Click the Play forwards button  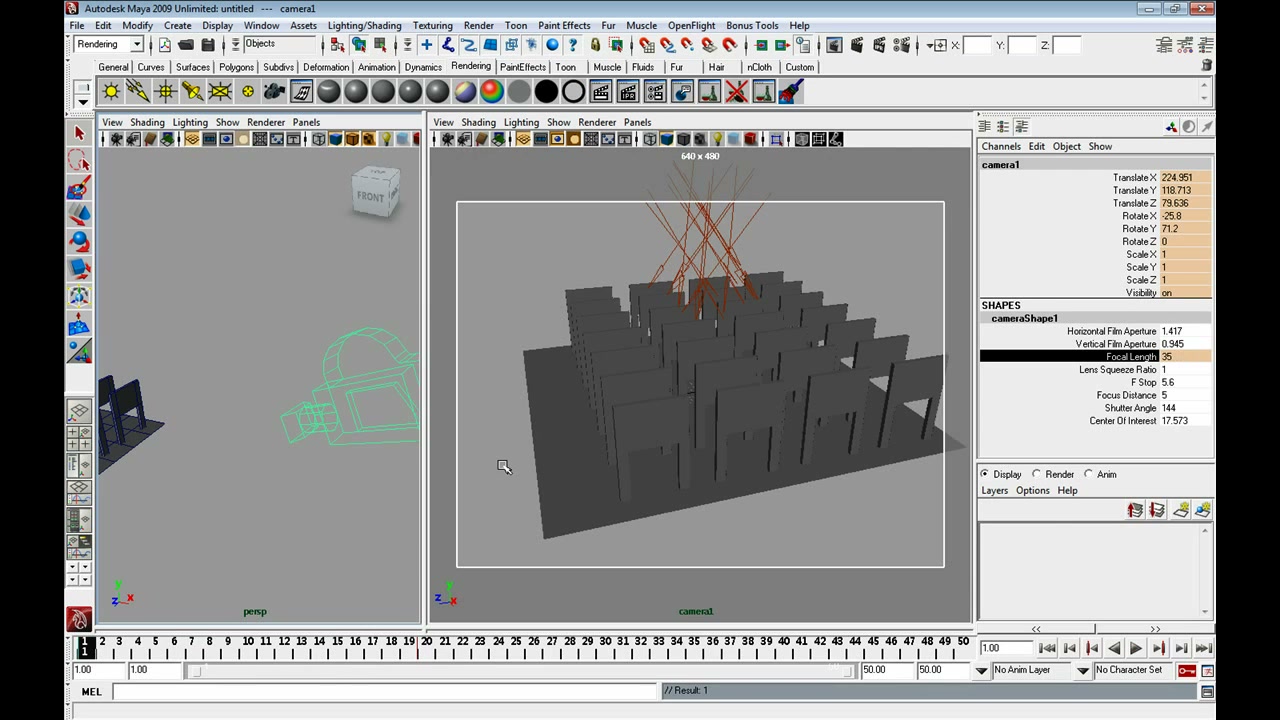tap(1136, 648)
